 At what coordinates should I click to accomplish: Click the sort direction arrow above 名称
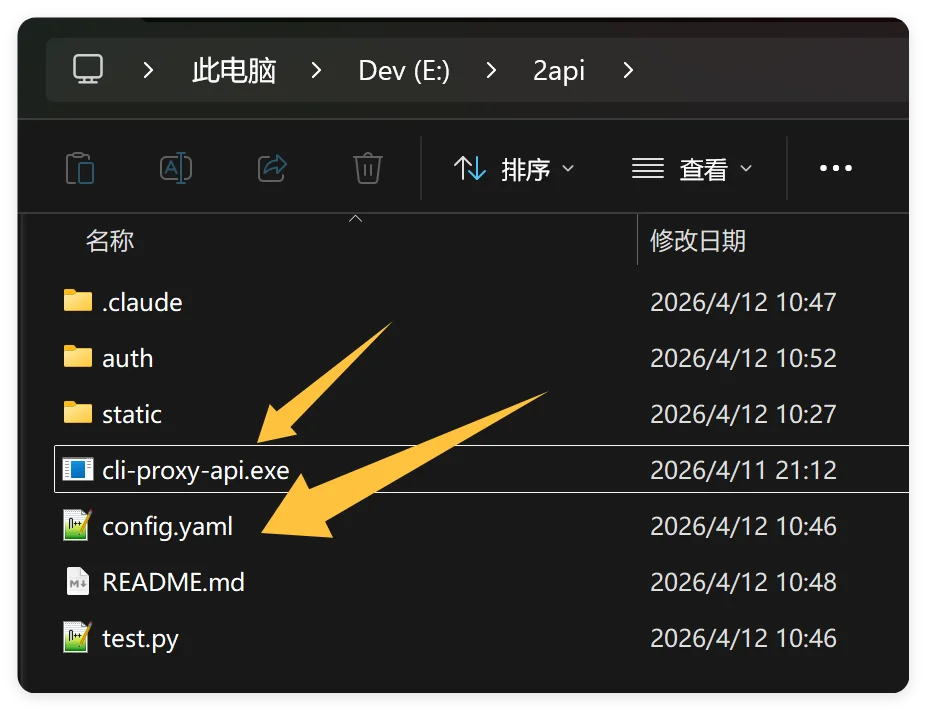[x=355, y=219]
